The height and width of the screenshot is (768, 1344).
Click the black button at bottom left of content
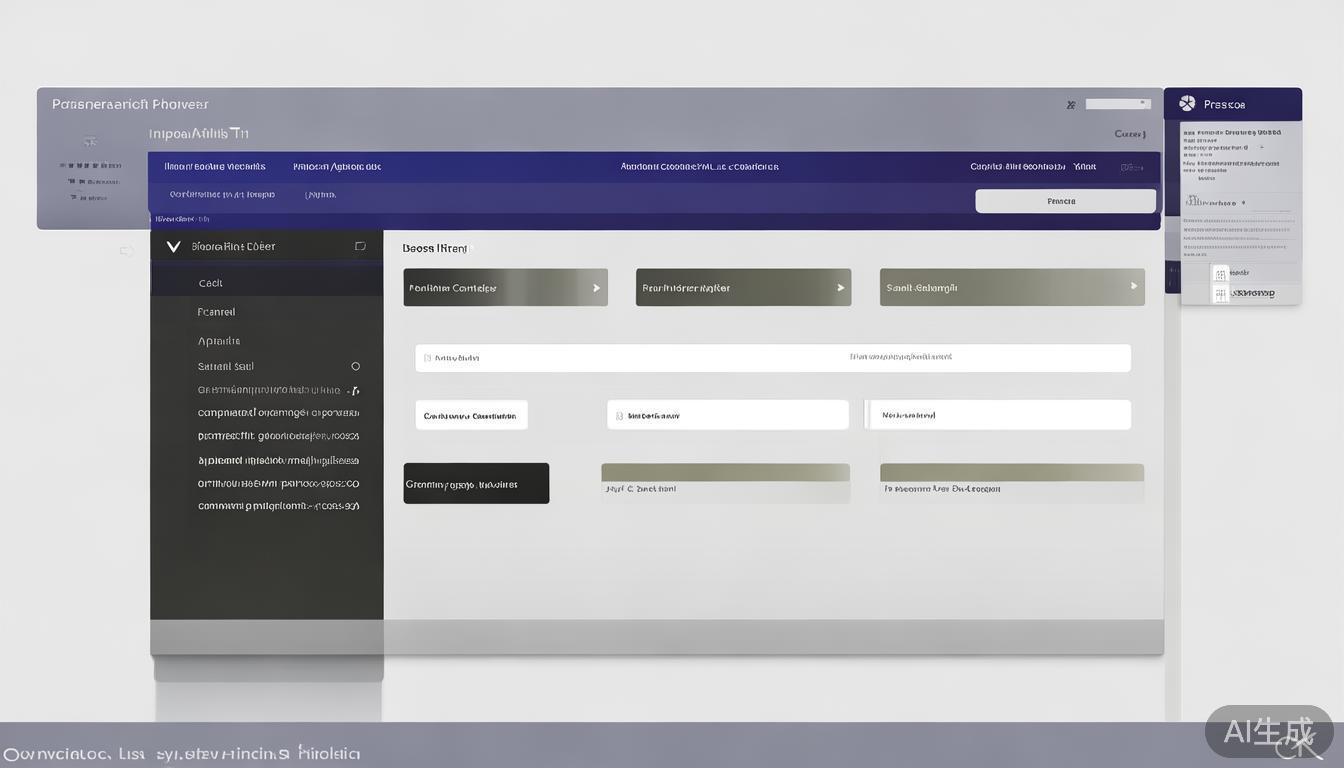(x=476, y=484)
